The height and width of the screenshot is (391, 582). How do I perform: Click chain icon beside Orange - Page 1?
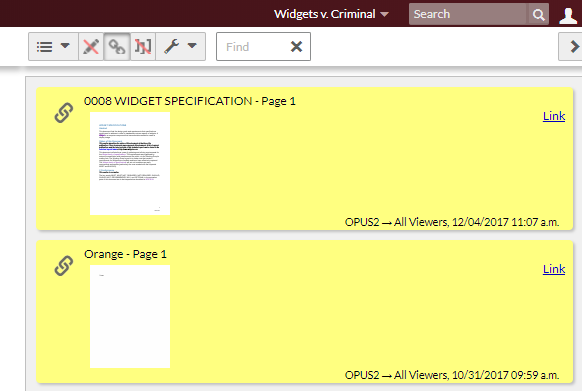coord(64,265)
